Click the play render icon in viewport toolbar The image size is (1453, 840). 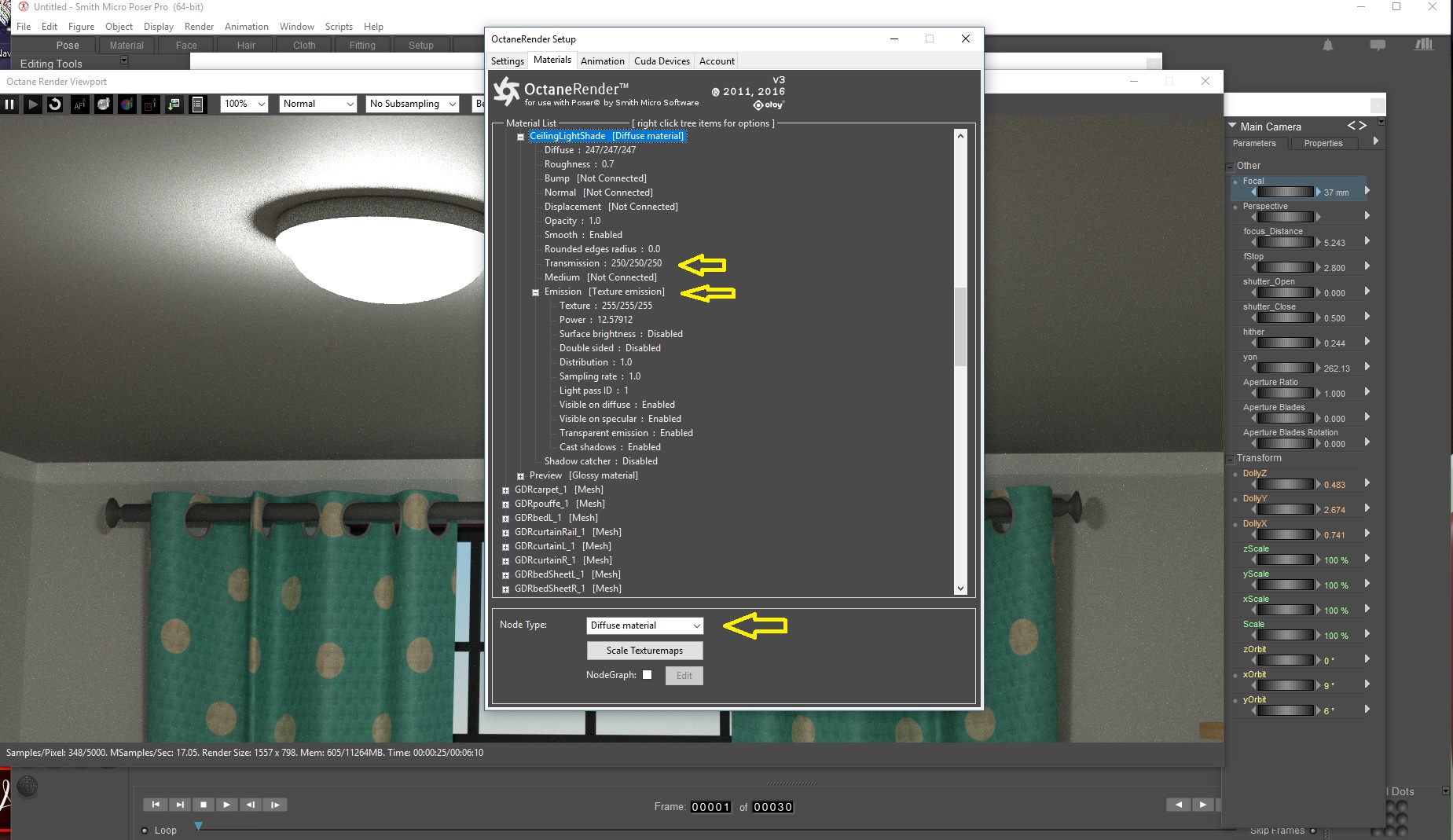pyautogui.click(x=32, y=104)
